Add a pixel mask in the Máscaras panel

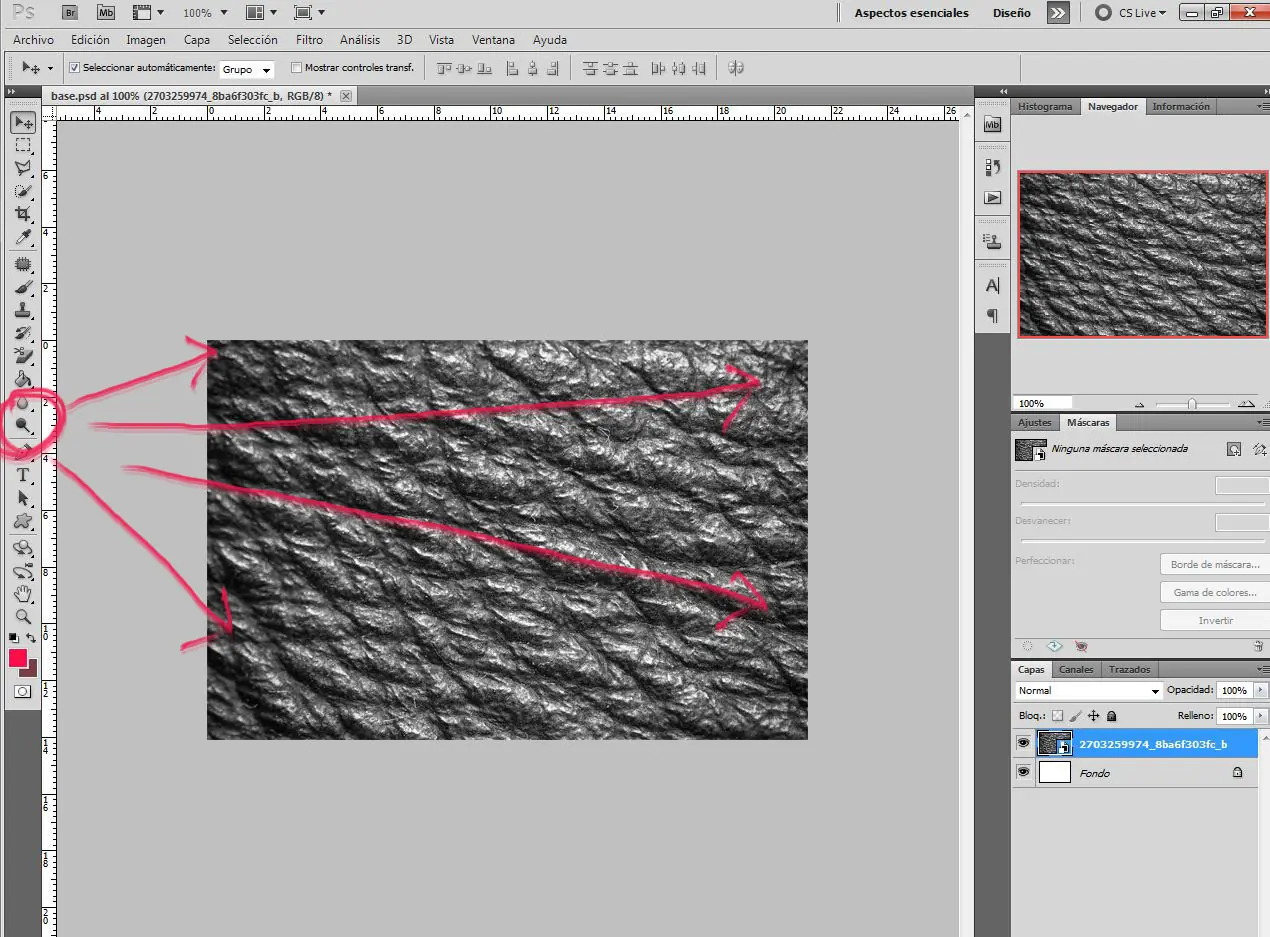pos(1234,450)
